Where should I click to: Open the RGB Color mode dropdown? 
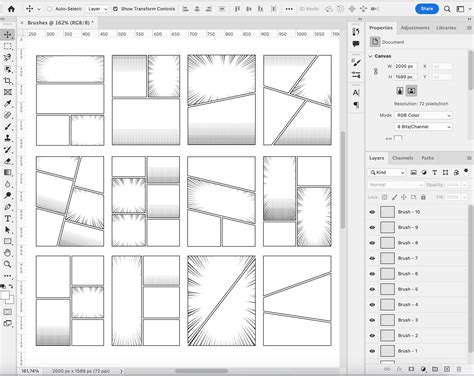[x=423, y=115]
